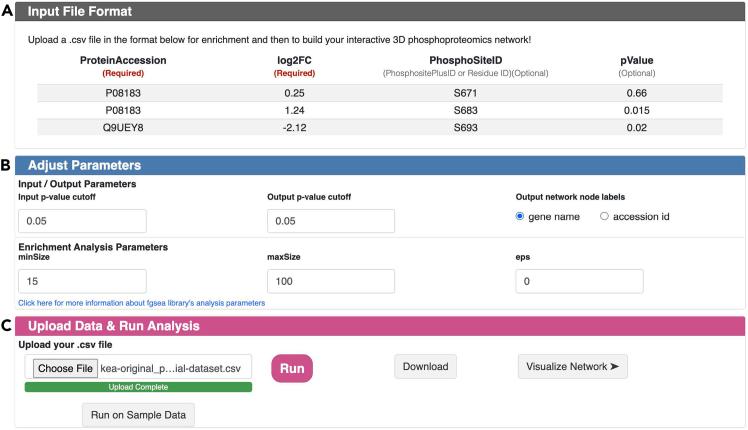Open Visualize Network view

572,366
